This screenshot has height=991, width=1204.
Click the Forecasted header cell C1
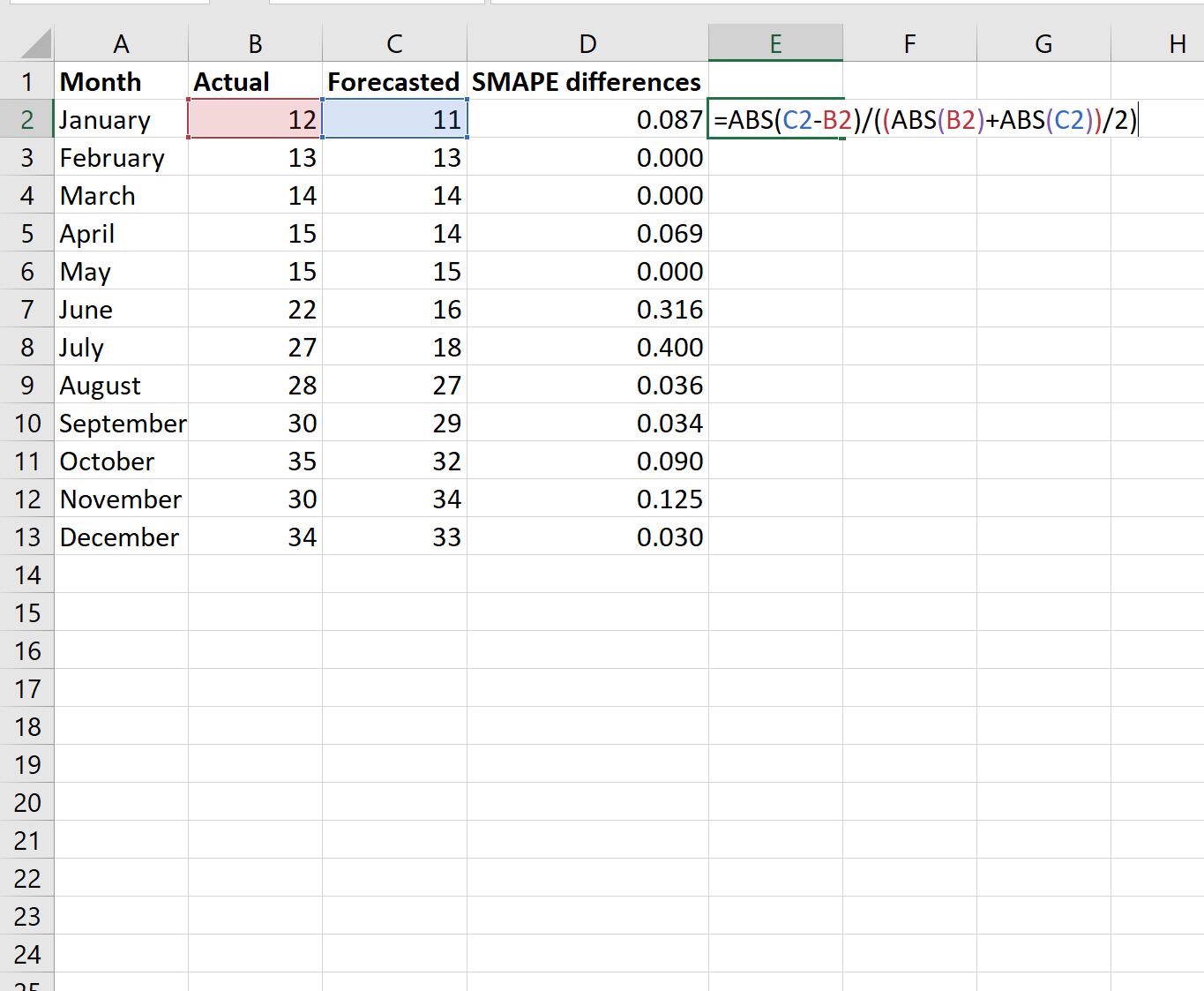pos(393,81)
